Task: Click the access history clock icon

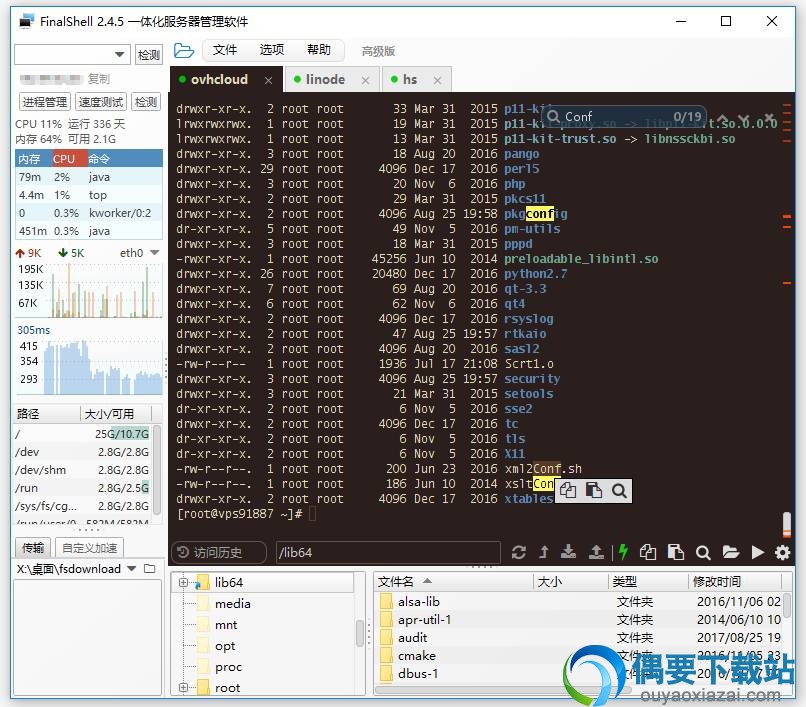Action: [183, 552]
